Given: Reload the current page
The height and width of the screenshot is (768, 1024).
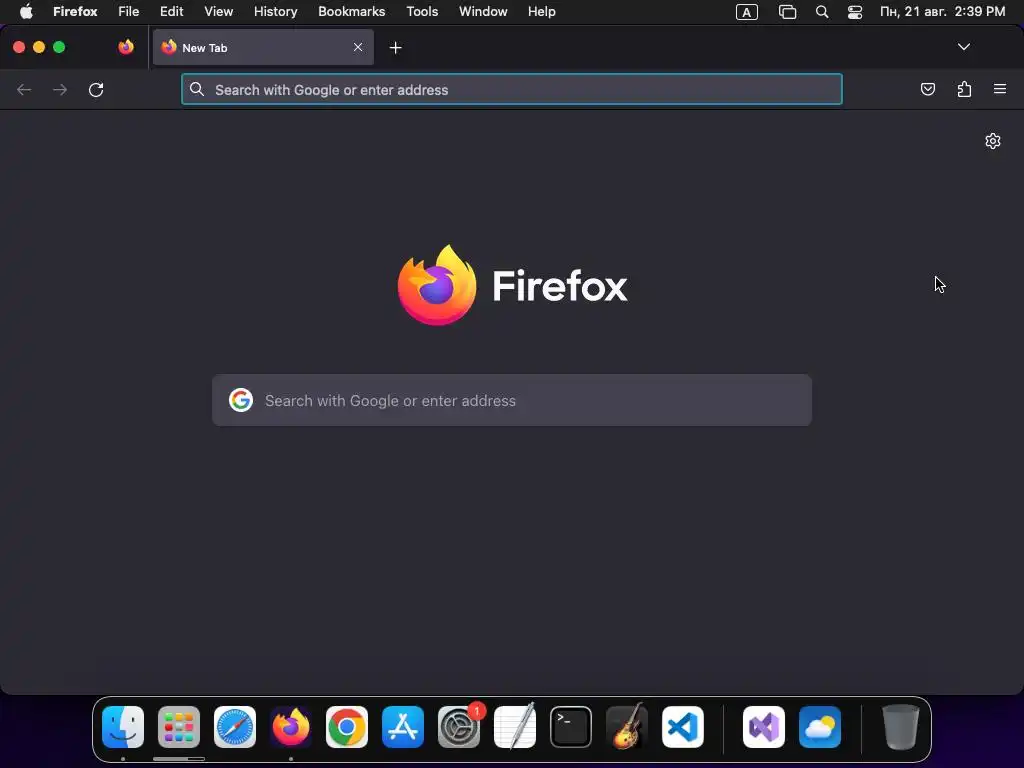Looking at the screenshot, I should (x=96, y=89).
